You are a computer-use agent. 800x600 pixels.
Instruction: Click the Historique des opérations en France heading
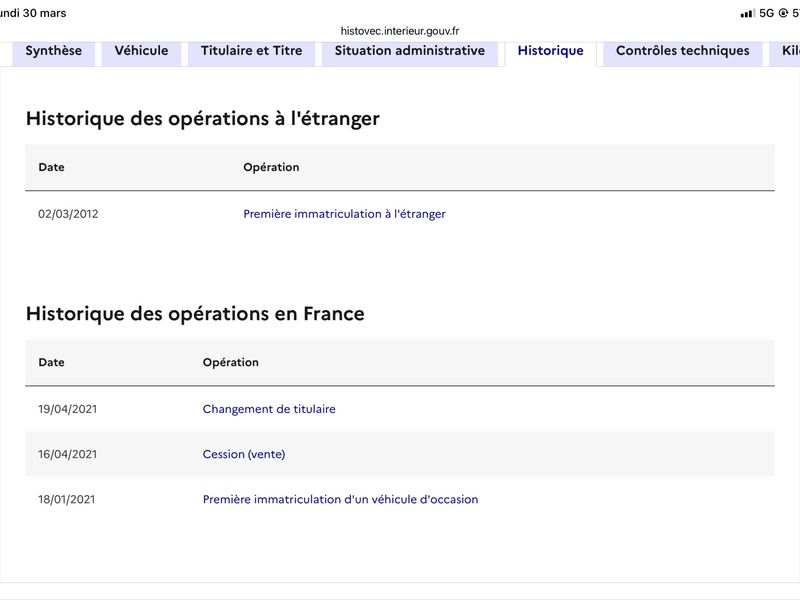[x=195, y=313]
